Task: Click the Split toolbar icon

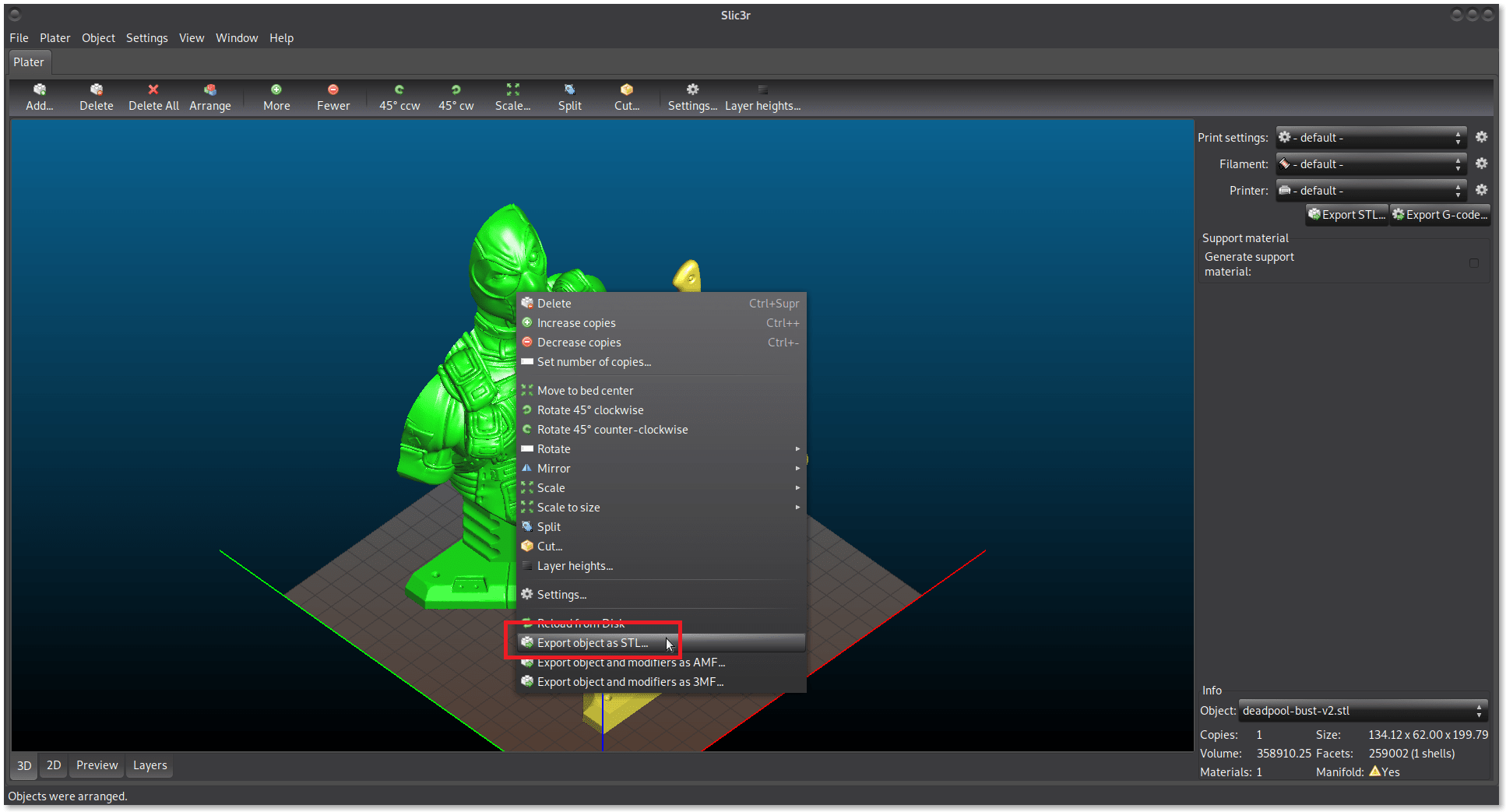Action: click(x=569, y=90)
